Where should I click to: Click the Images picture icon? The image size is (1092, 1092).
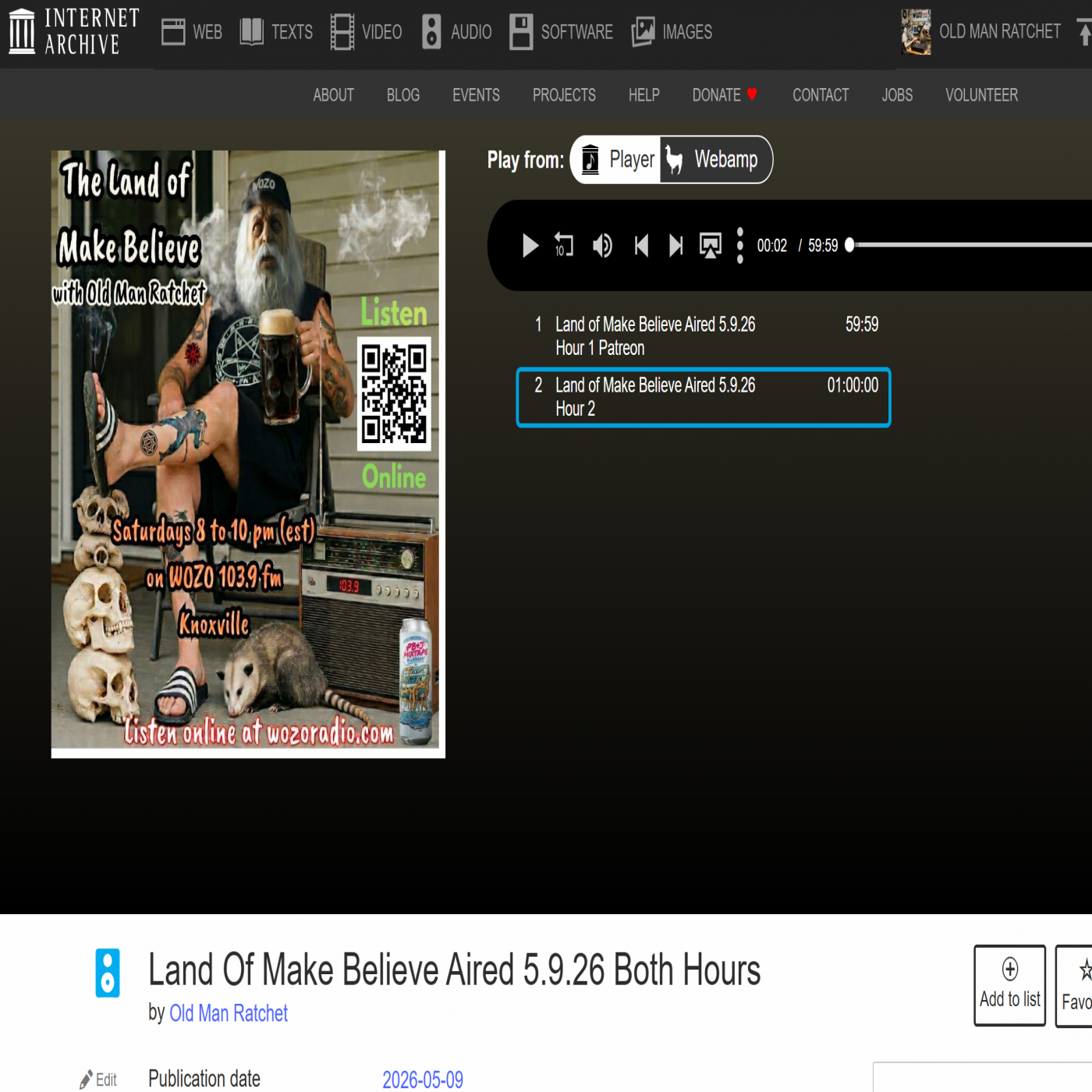click(x=643, y=32)
